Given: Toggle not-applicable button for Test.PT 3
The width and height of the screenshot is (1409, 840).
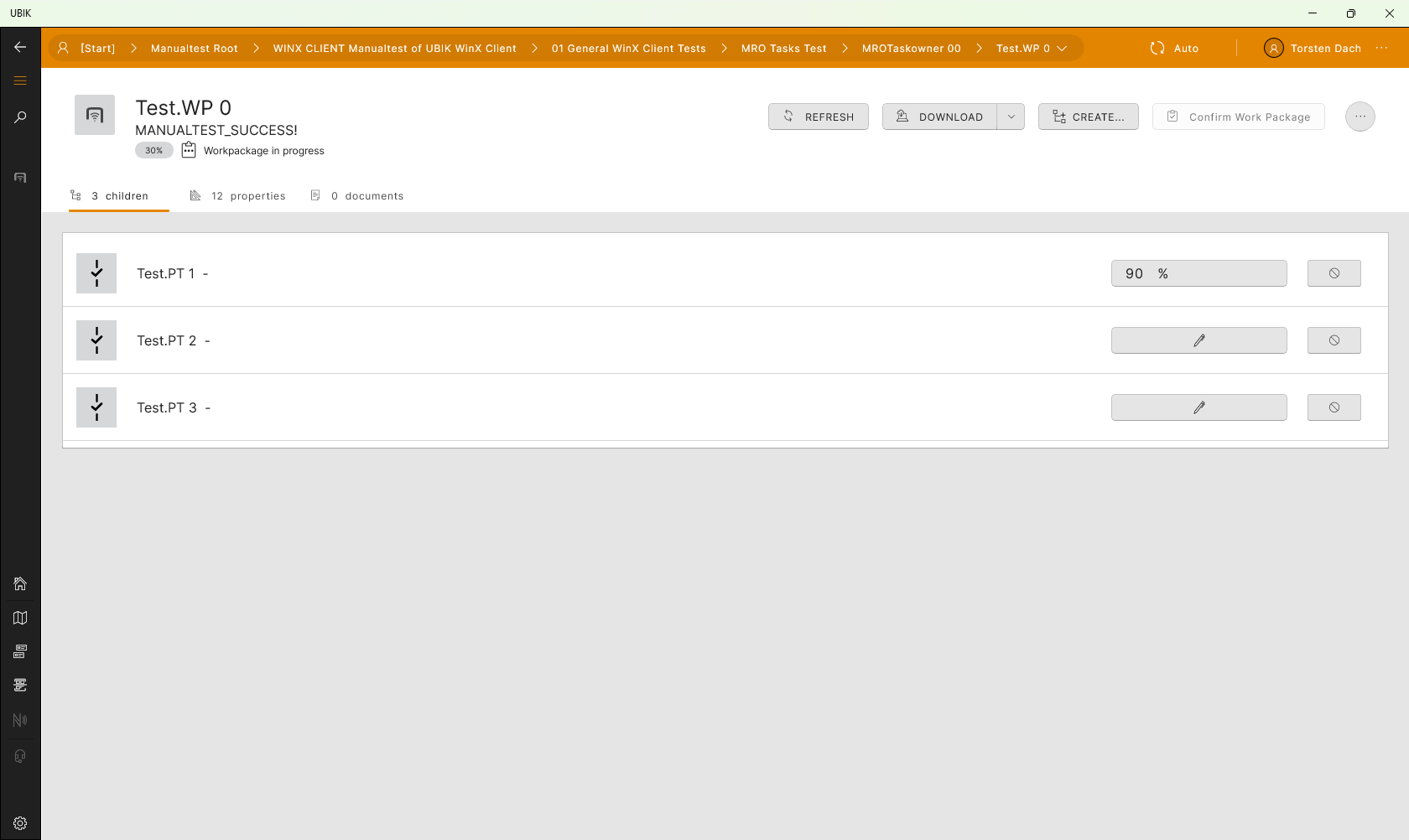Looking at the screenshot, I should [x=1334, y=407].
